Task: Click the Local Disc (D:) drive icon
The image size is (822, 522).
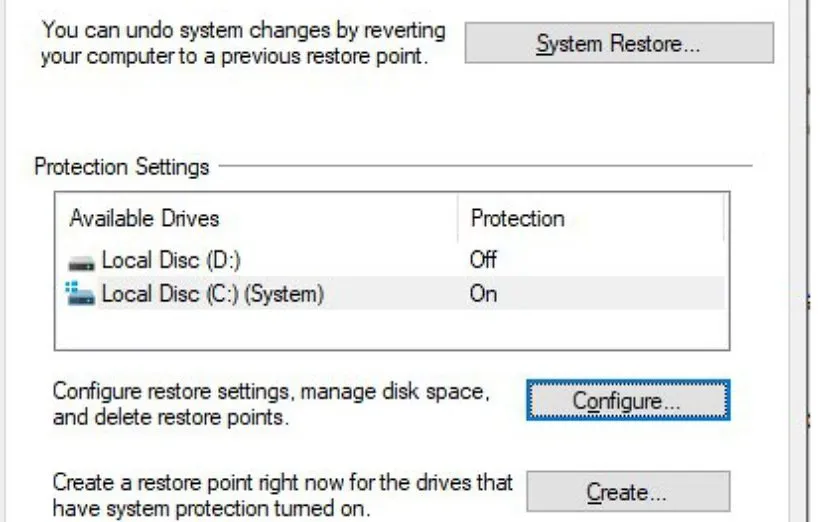Action: tap(82, 262)
